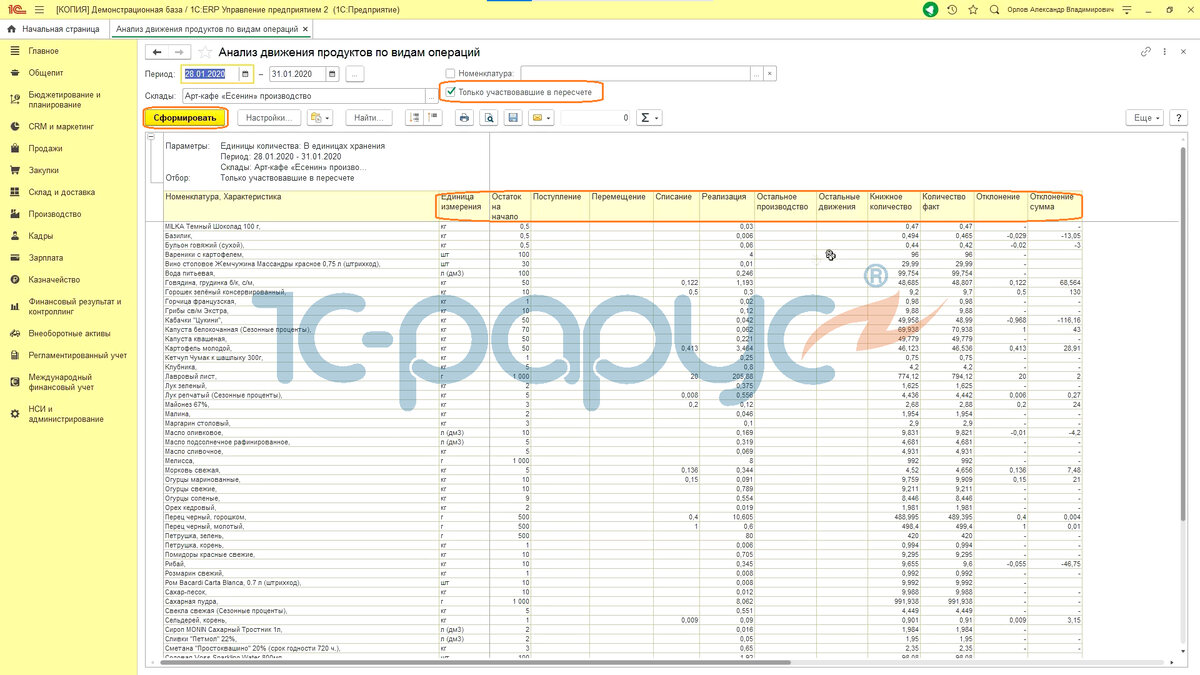Viewport: 1200px width, 675px height.
Task: Open favorites star in title bar
Action: coord(973,9)
